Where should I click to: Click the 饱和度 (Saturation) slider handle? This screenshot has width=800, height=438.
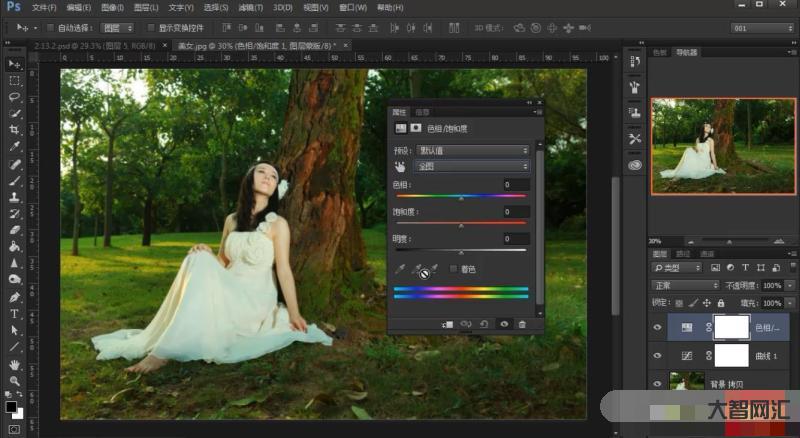click(x=461, y=226)
